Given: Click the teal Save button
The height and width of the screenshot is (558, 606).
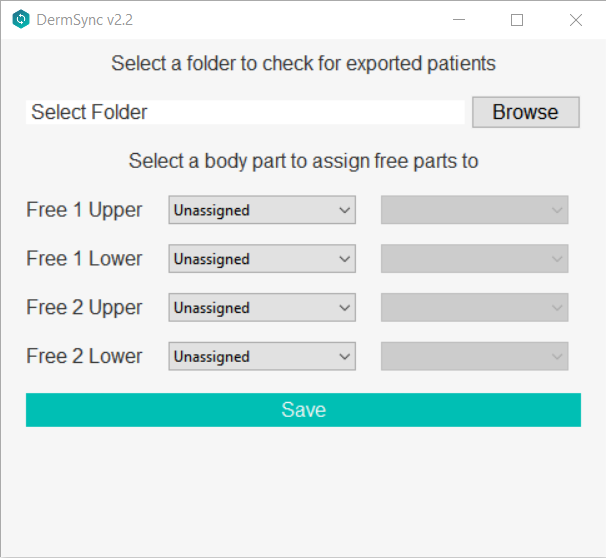Looking at the screenshot, I should click(303, 410).
